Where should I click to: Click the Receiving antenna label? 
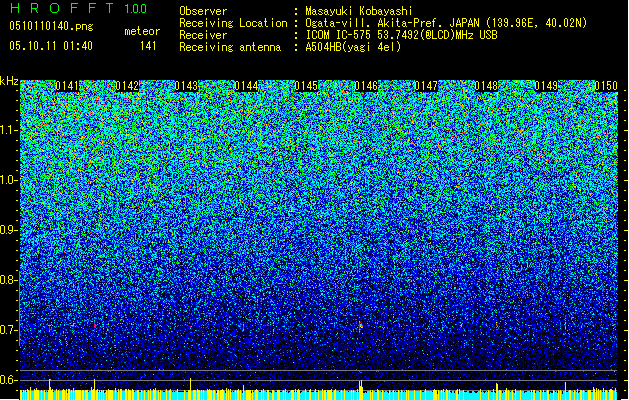(x=230, y=47)
